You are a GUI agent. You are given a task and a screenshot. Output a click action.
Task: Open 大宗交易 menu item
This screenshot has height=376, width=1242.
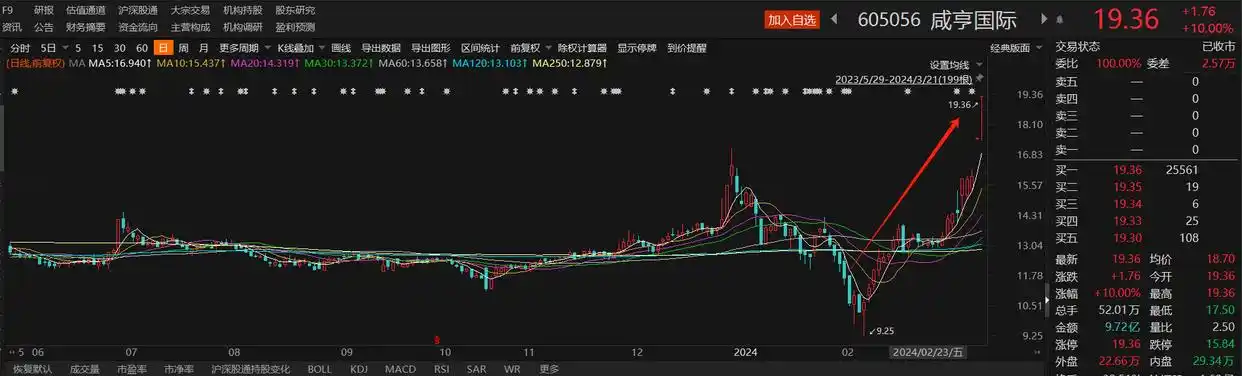coord(191,10)
